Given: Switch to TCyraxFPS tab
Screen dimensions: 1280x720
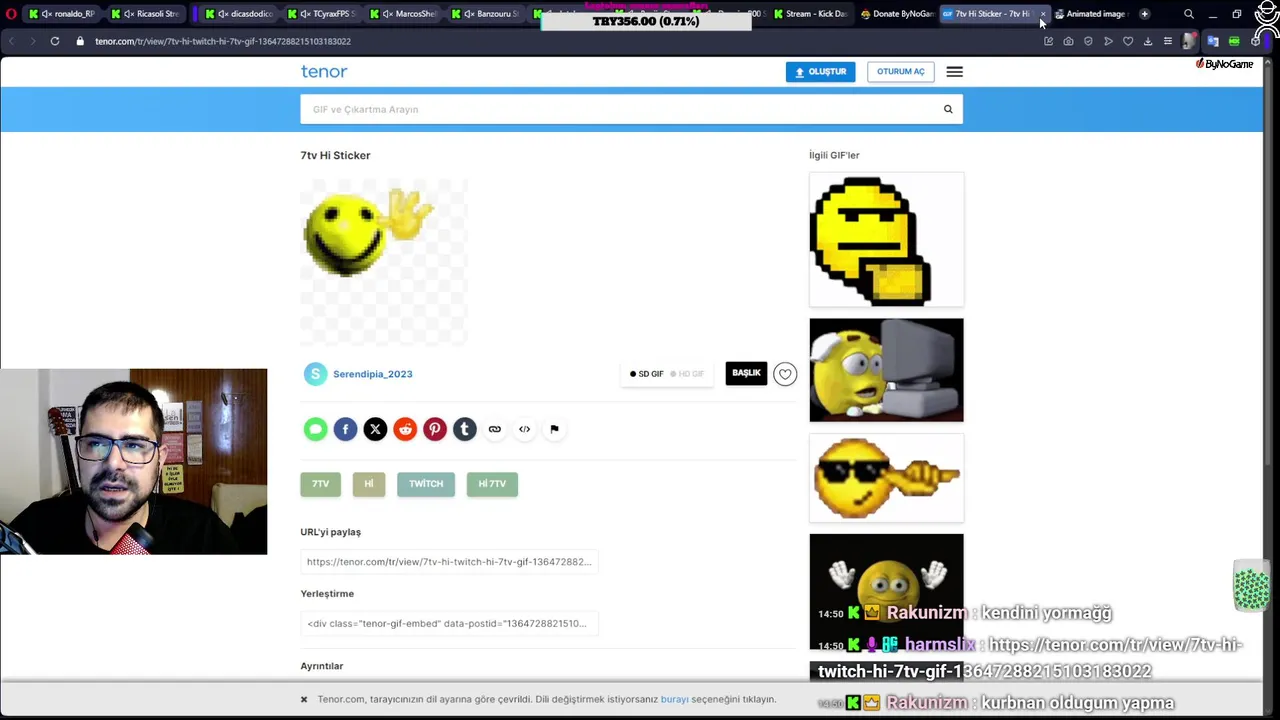Looking at the screenshot, I should pyautogui.click(x=322, y=14).
